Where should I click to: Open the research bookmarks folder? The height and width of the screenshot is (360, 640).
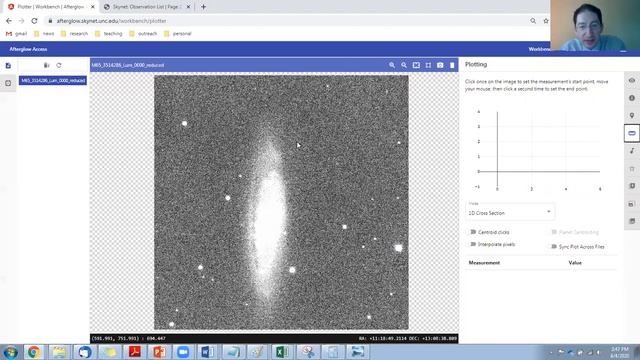tap(74, 34)
